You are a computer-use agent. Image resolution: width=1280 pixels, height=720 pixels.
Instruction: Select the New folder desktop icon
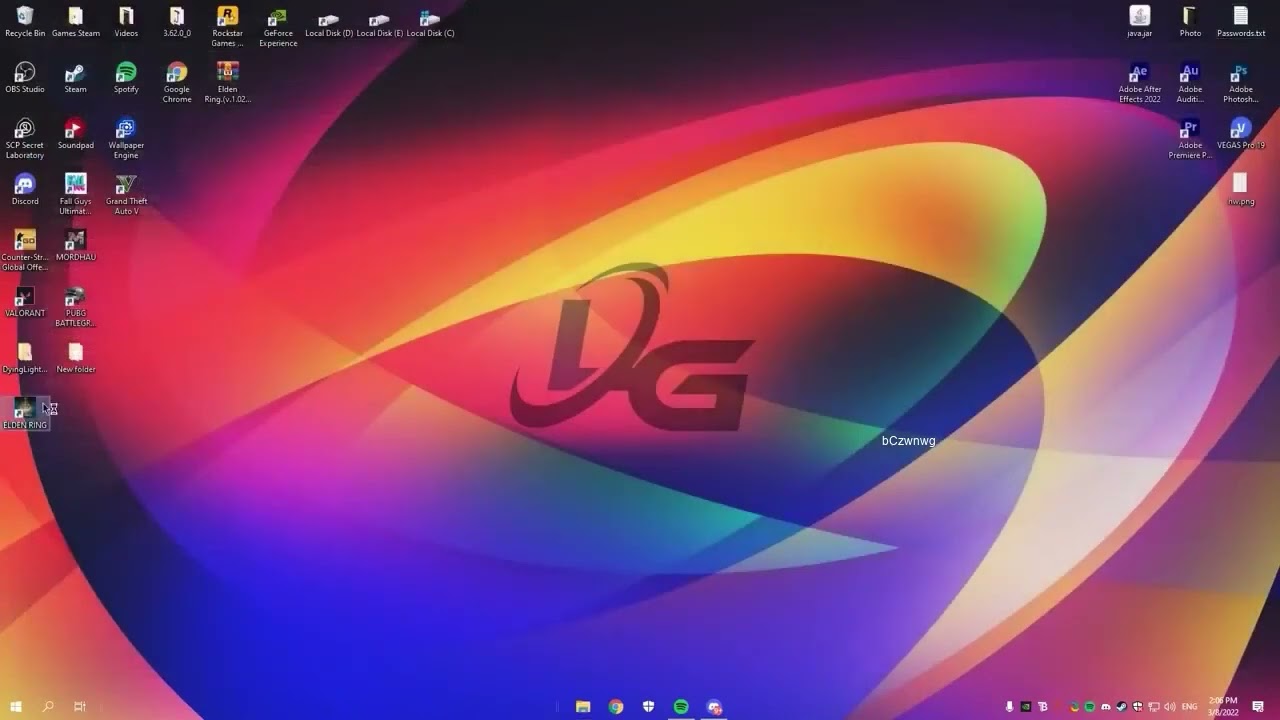[75, 358]
